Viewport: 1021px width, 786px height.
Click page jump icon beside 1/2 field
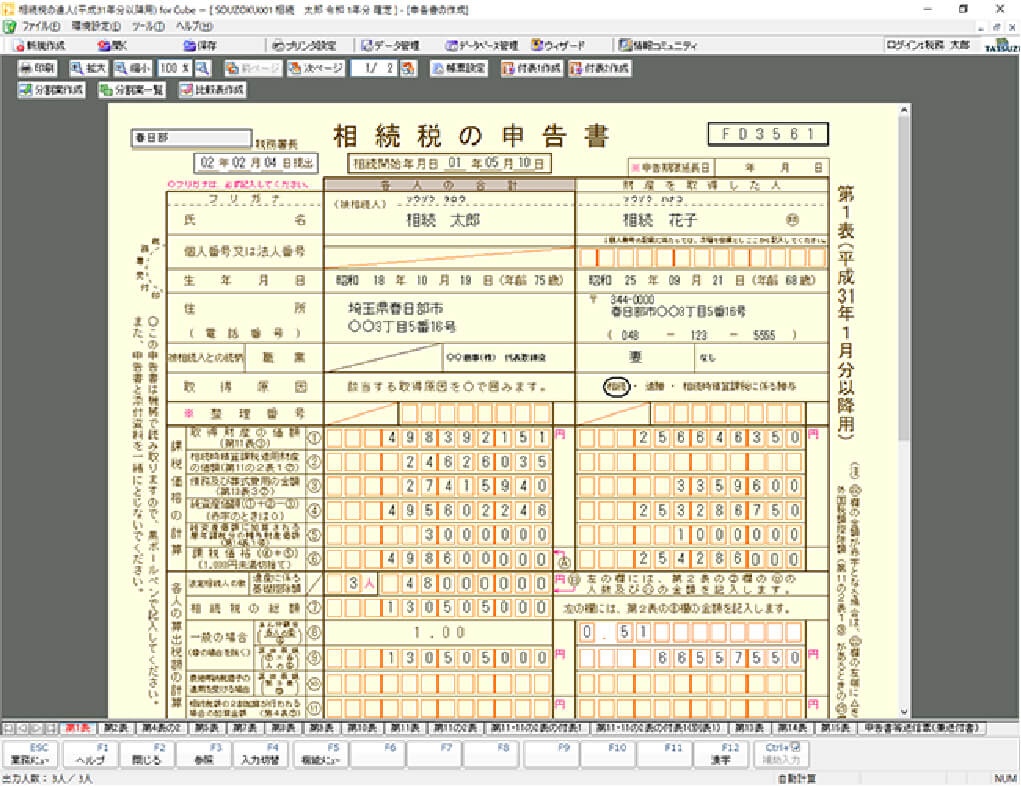(408, 68)
